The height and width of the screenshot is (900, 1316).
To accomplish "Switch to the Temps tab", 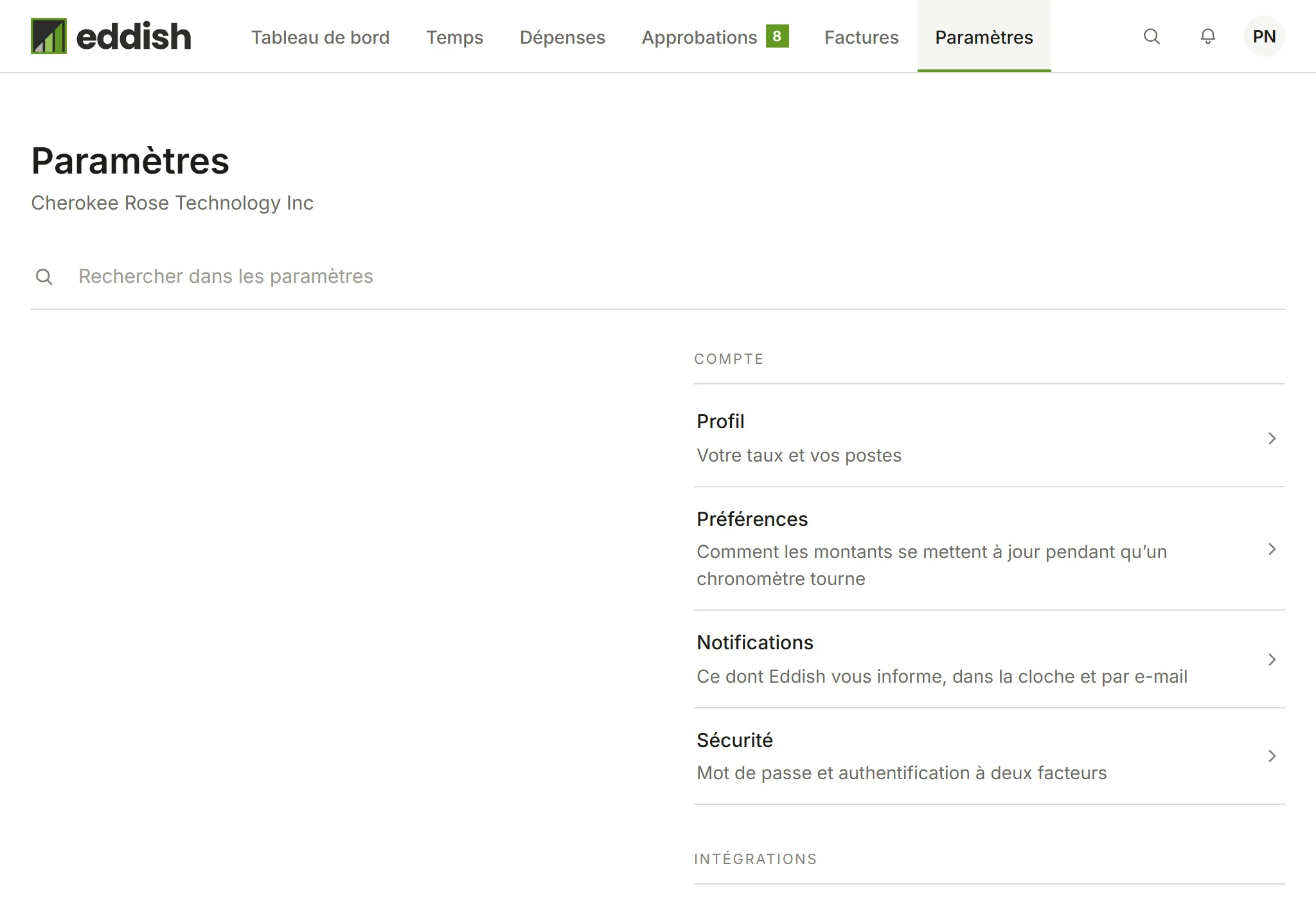I will [x=454, y=37].
